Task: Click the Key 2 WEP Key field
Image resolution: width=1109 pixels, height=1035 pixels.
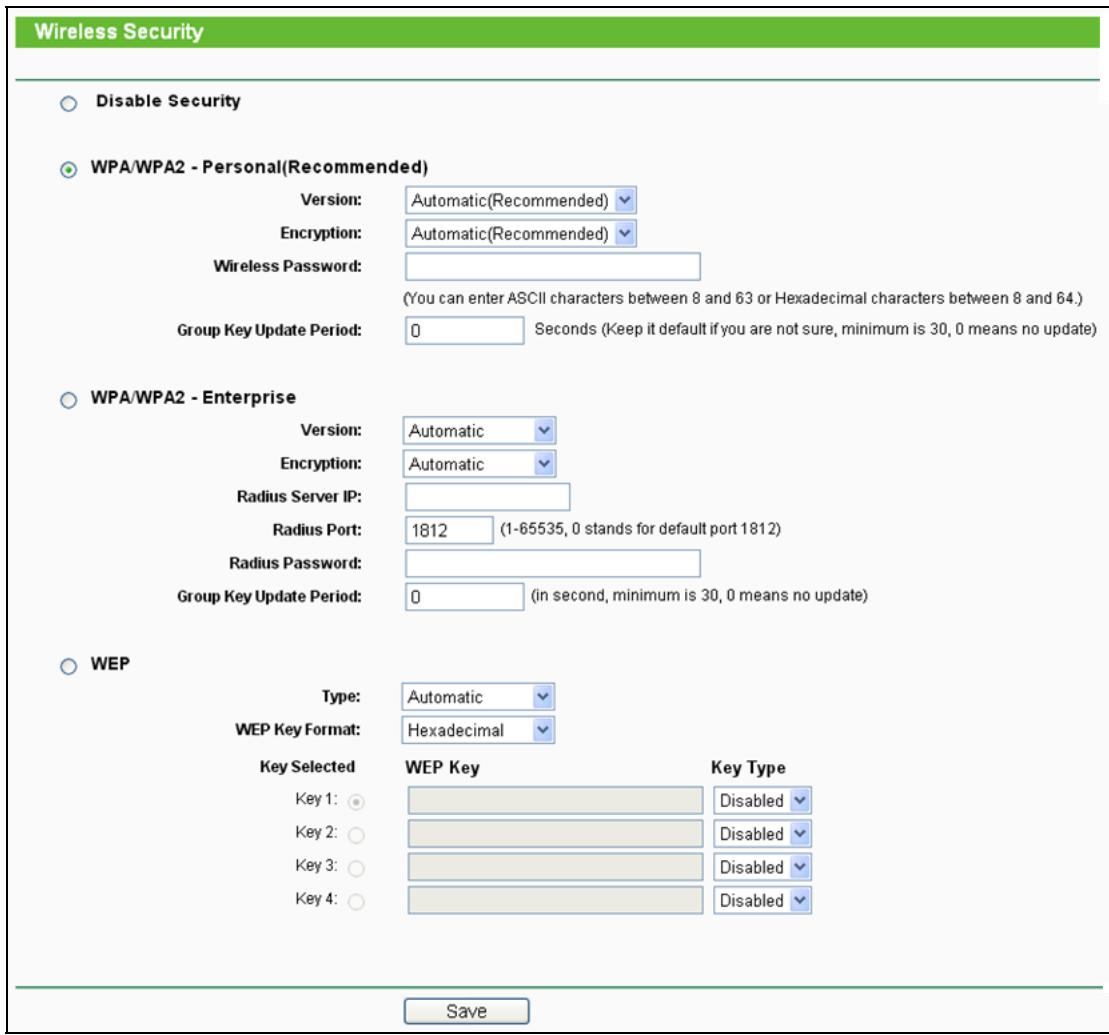Action: coord(555,833)
